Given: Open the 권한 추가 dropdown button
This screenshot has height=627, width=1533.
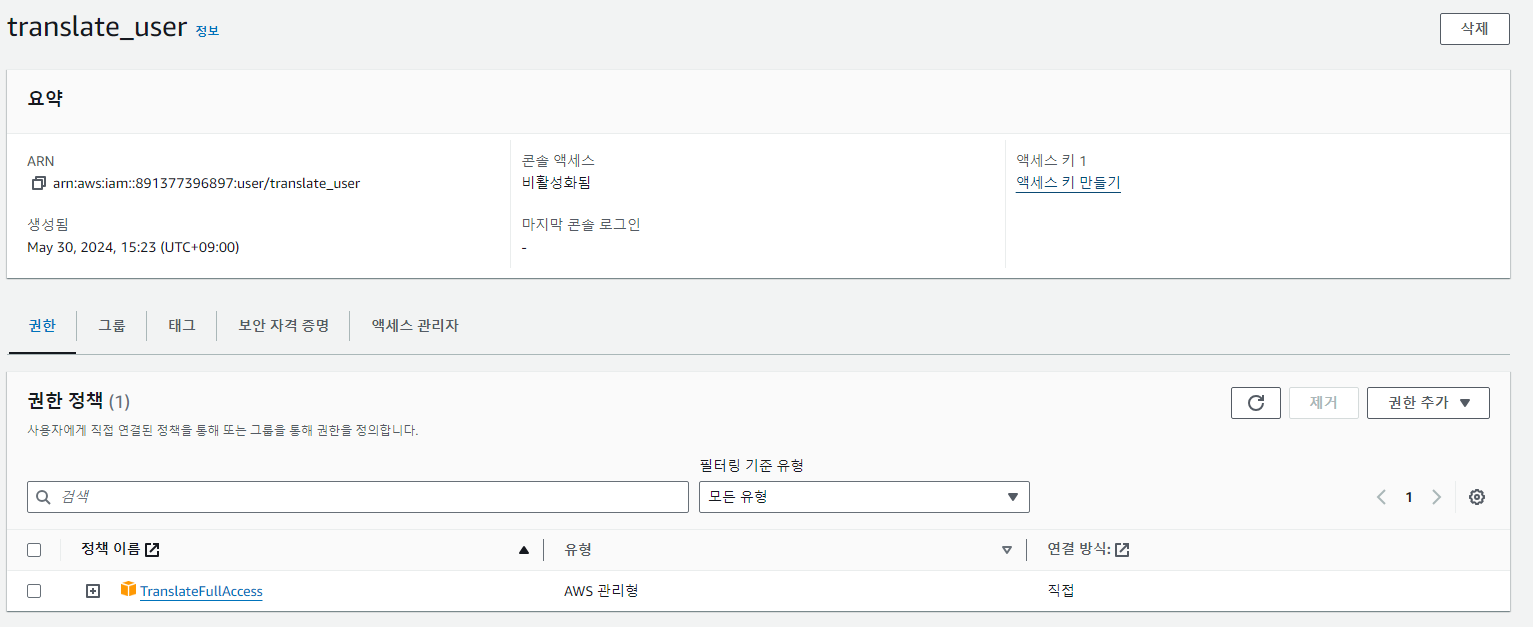Looking at the screenshot, I should pyautogui.click(x=1428, y=403).
